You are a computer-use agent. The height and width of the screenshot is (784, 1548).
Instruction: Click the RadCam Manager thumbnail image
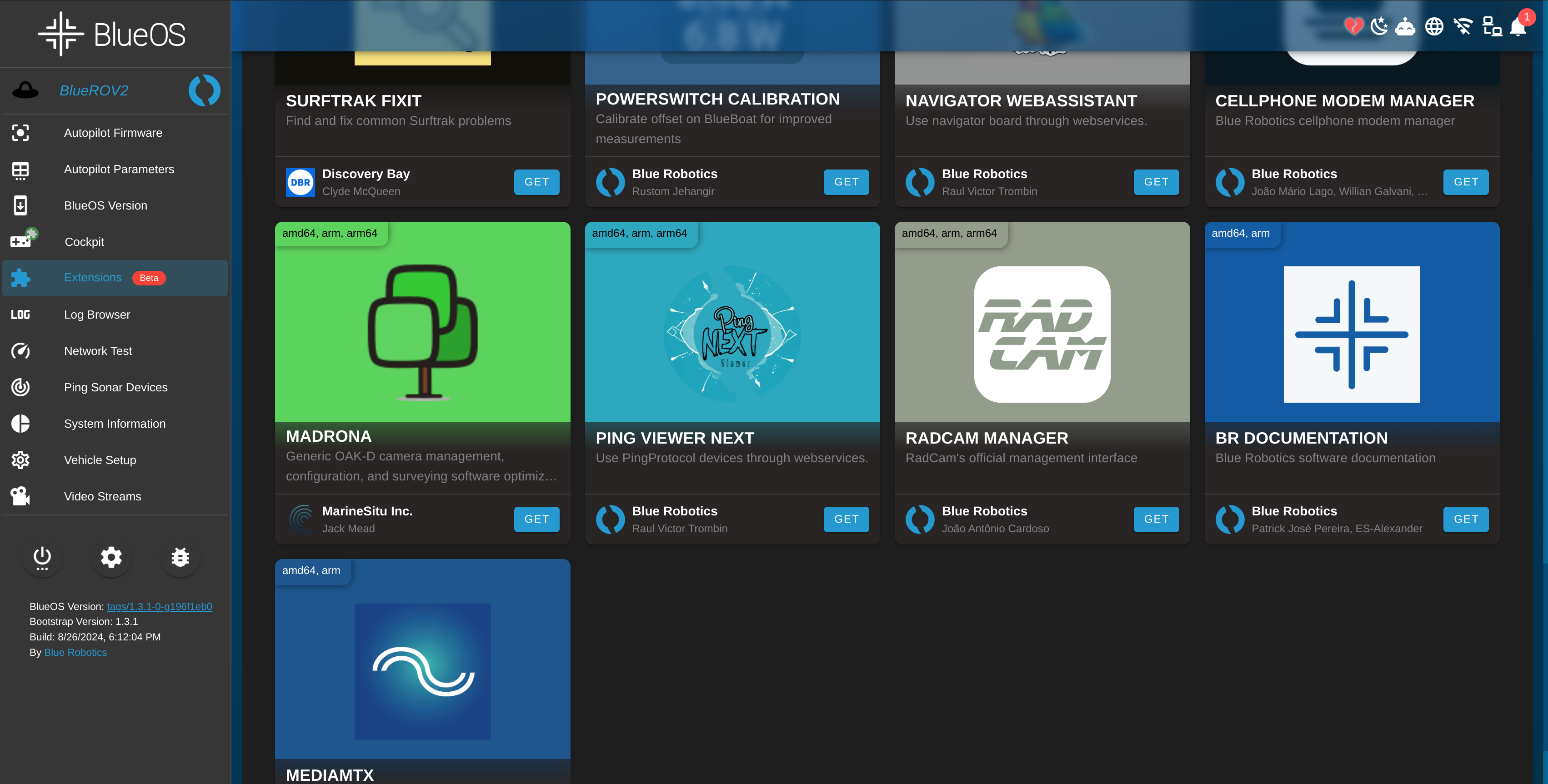(1042, 334)
